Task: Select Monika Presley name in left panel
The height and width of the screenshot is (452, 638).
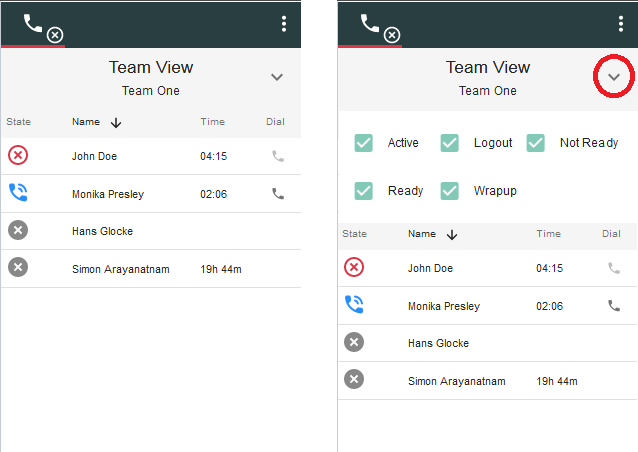Action: (108, 194)
